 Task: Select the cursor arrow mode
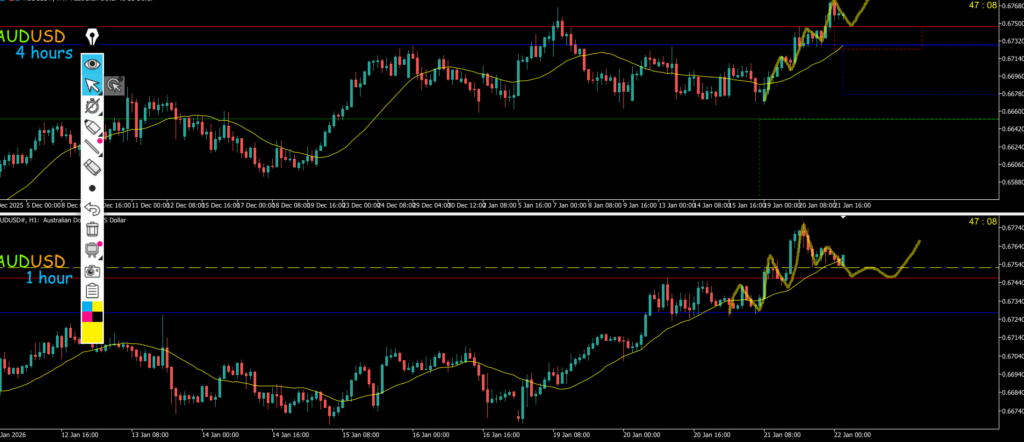(92, 84)
